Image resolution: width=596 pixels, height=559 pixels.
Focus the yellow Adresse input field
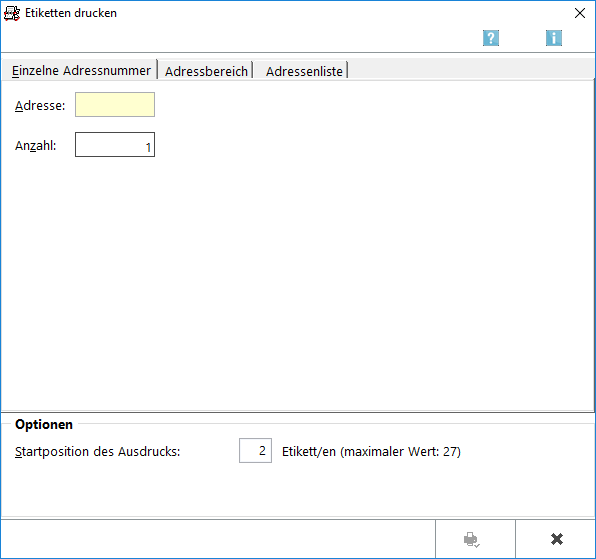[115, 105]
